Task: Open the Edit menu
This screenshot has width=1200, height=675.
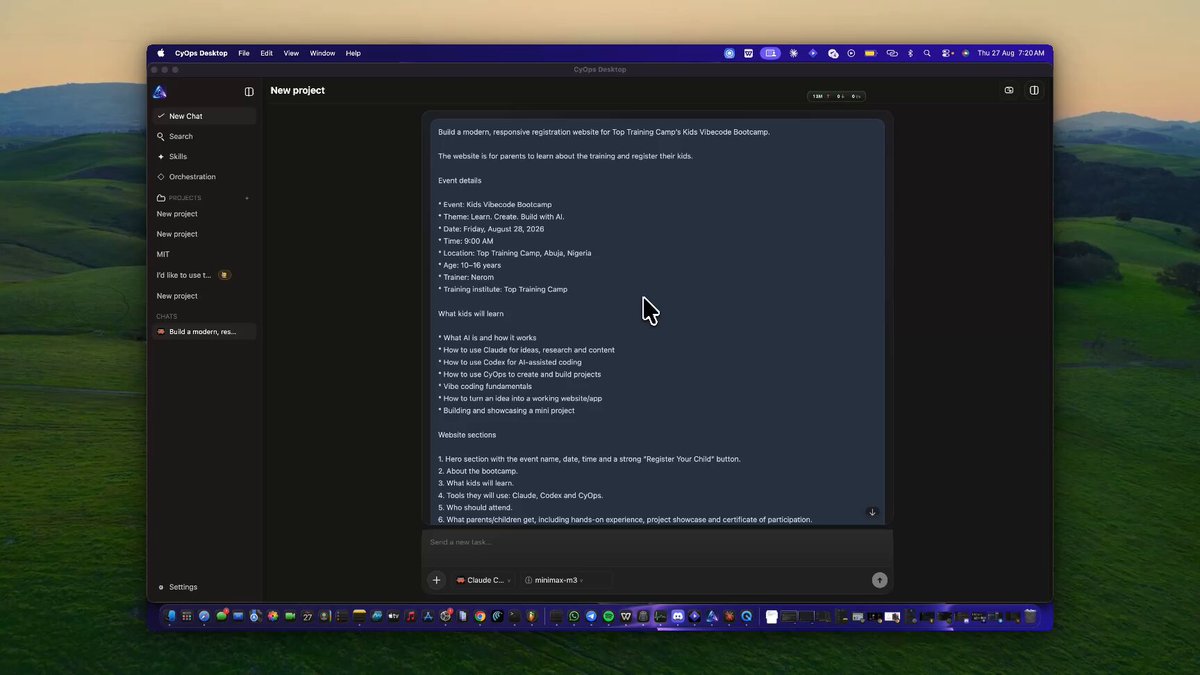Action: click(267, 53)
